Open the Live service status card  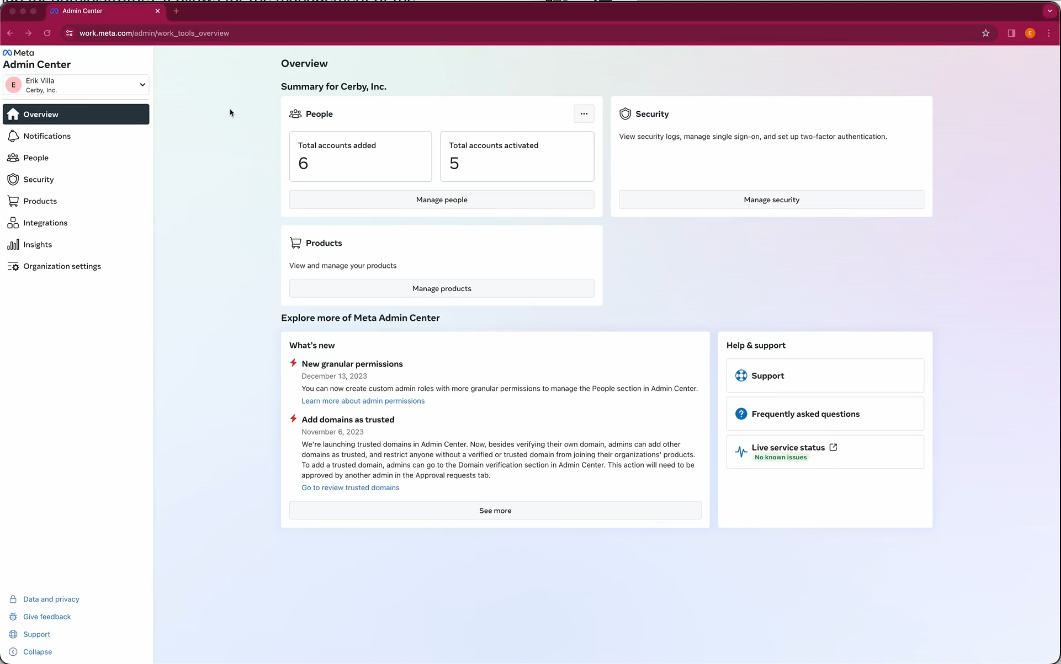point(825,451)
